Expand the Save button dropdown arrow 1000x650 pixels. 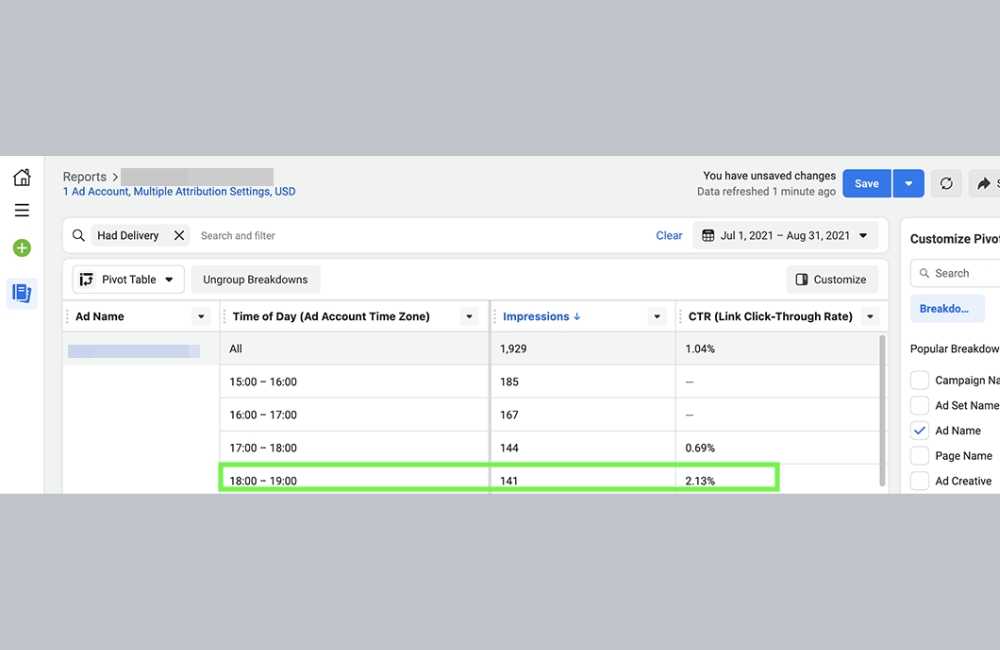click(908, 183)
